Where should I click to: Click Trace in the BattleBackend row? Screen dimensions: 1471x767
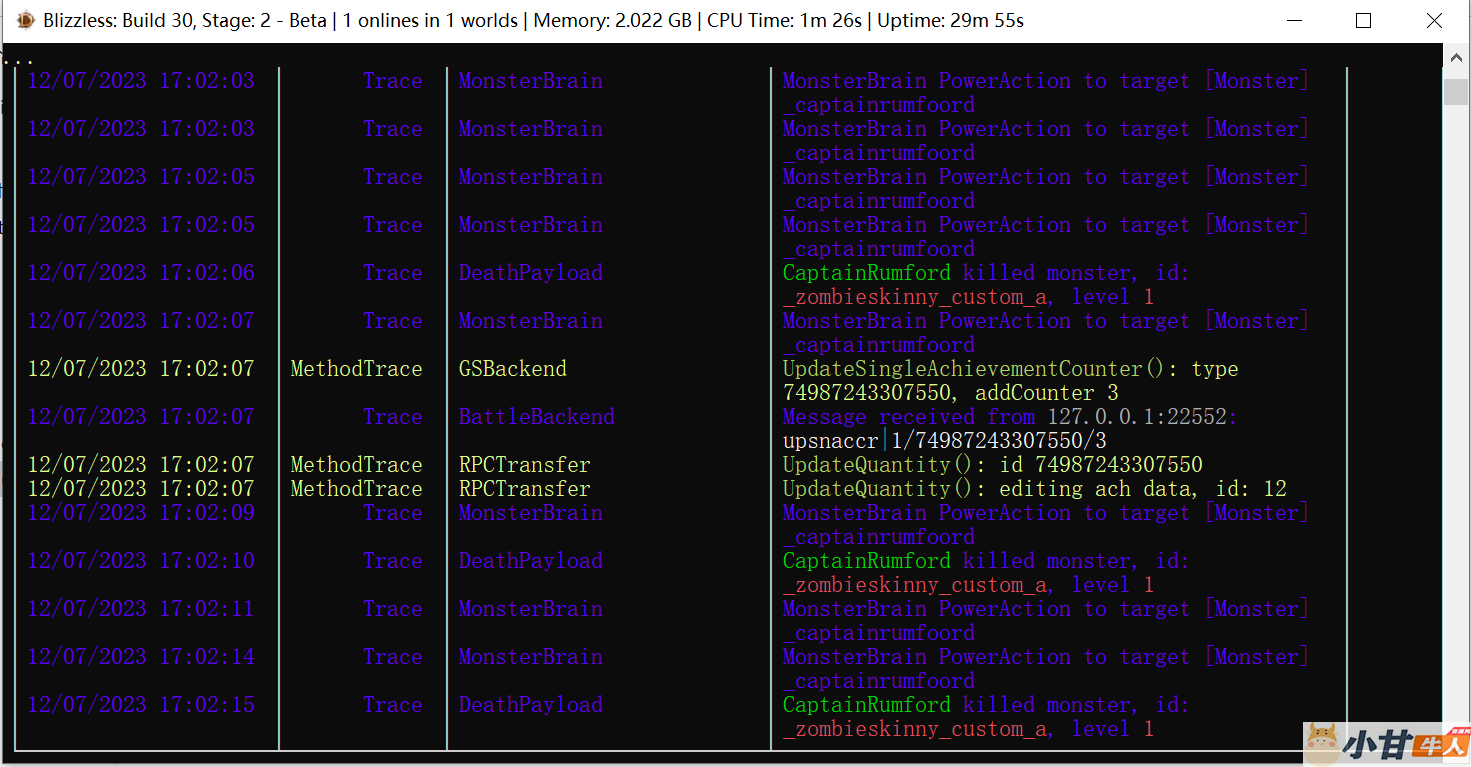pos(392,416)
